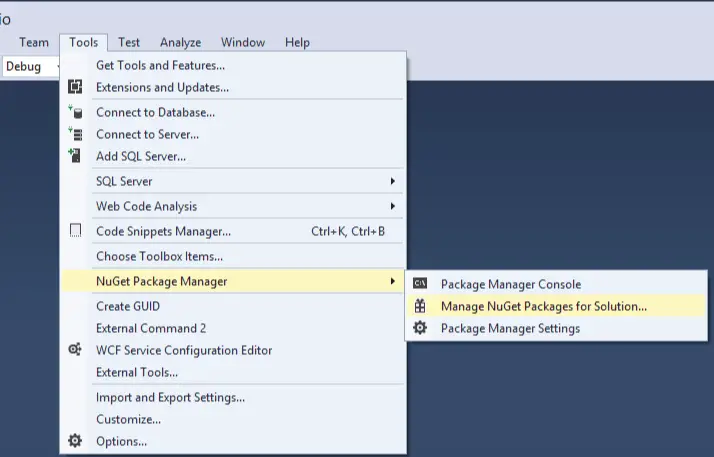This screenshot has height=457, width=714.
Task: Select Get Tools and Features
Action: coord(233,65)
